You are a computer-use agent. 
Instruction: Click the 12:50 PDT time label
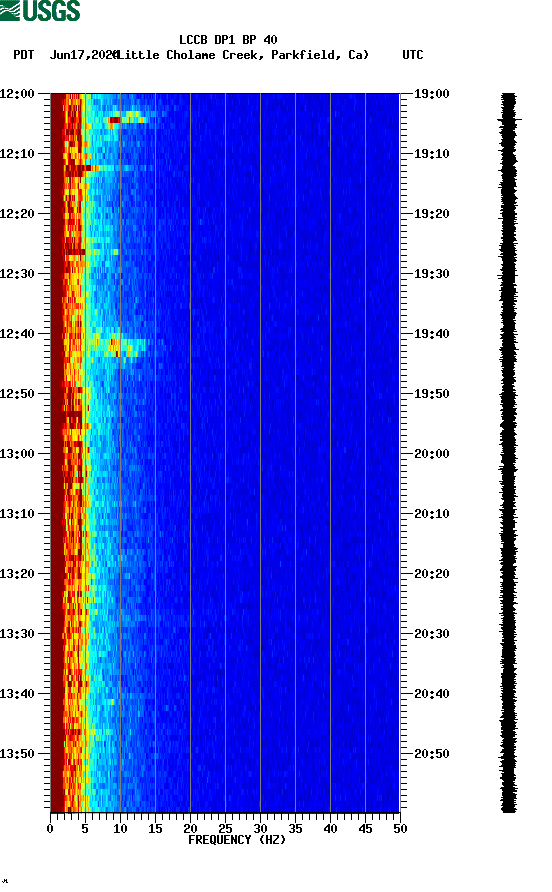pos(17,394)
